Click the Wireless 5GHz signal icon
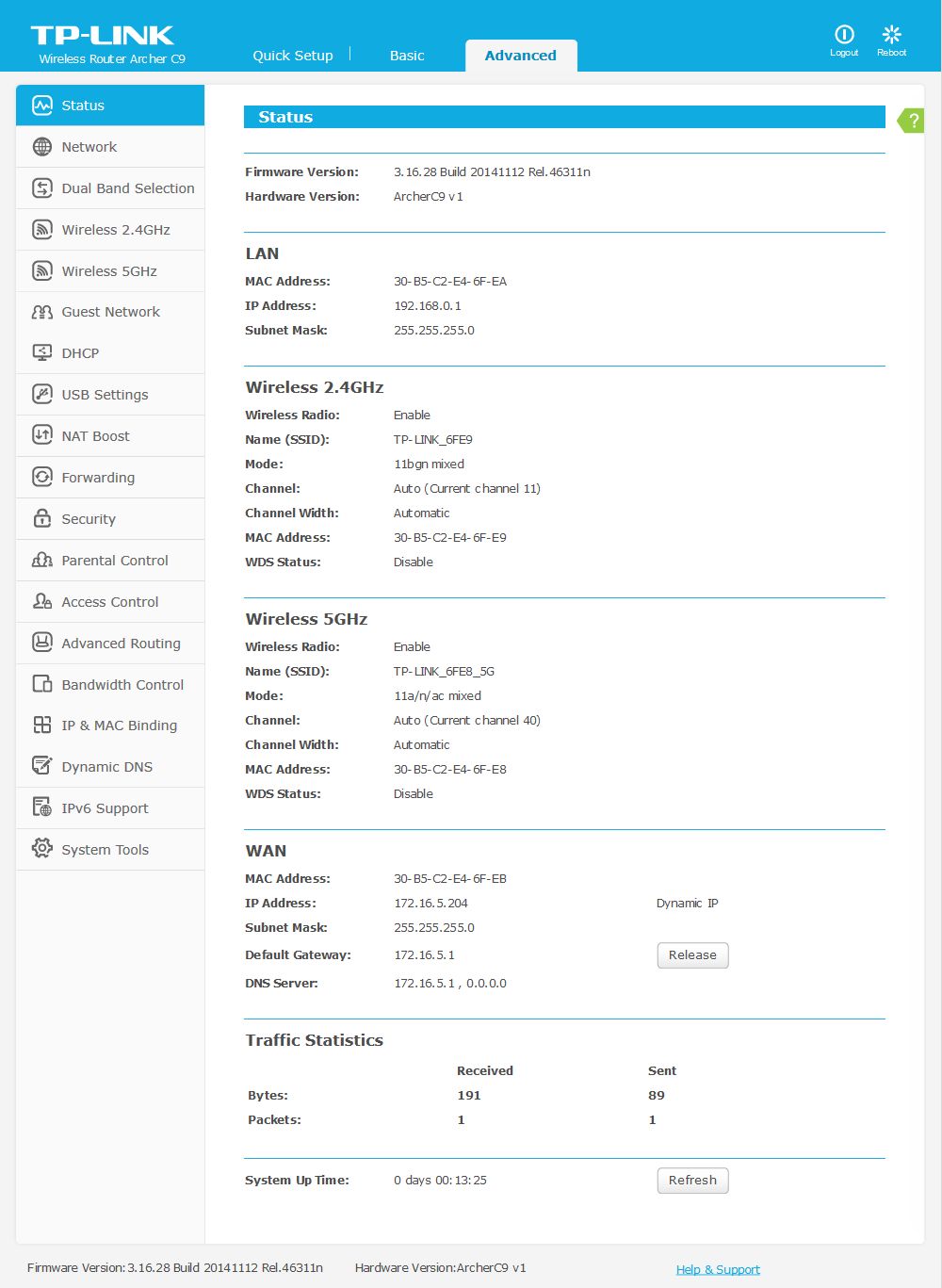The image size is (942, 1288). pos(41,271)
